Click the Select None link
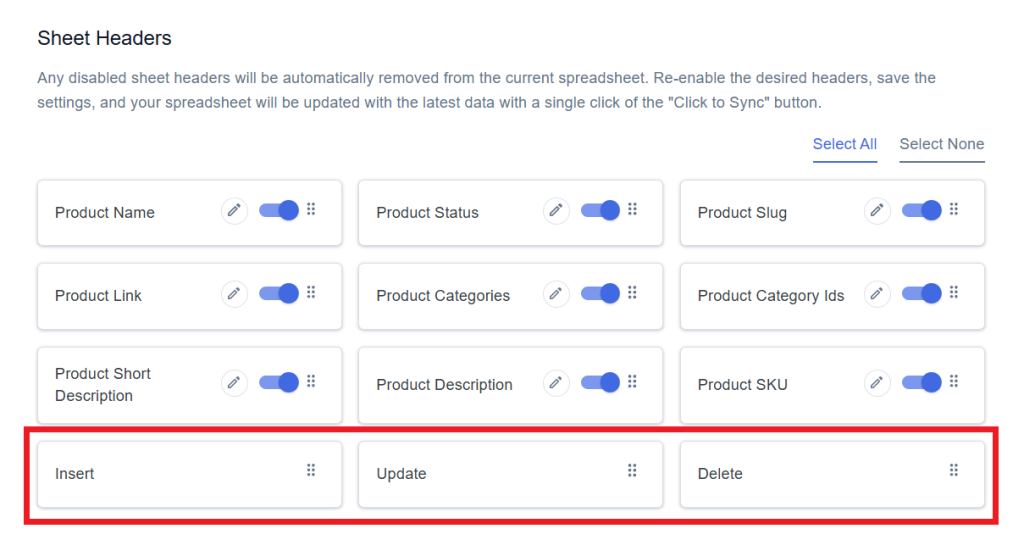This screenshot has width=1024, height=540. pos(942,144)
